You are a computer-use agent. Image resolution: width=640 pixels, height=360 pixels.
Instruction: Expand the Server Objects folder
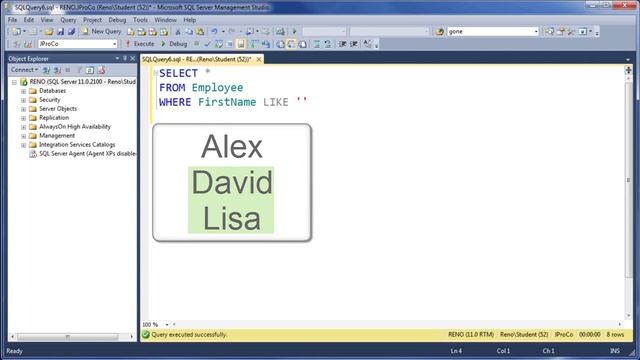tap(23, 109)
